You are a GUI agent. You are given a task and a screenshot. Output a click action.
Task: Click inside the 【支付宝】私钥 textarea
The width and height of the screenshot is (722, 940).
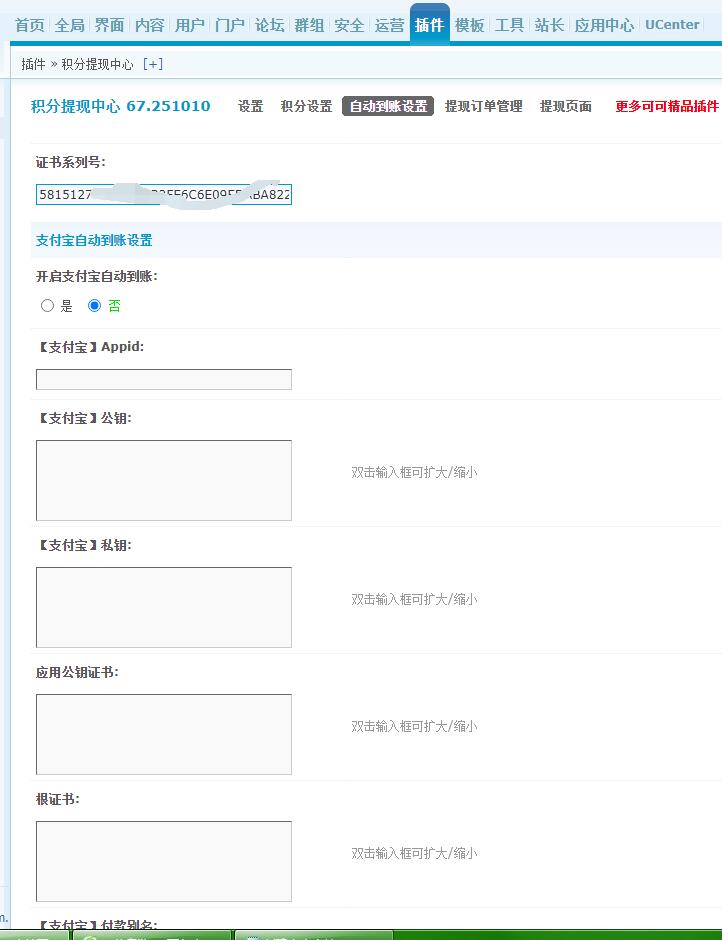coord(163,607)
